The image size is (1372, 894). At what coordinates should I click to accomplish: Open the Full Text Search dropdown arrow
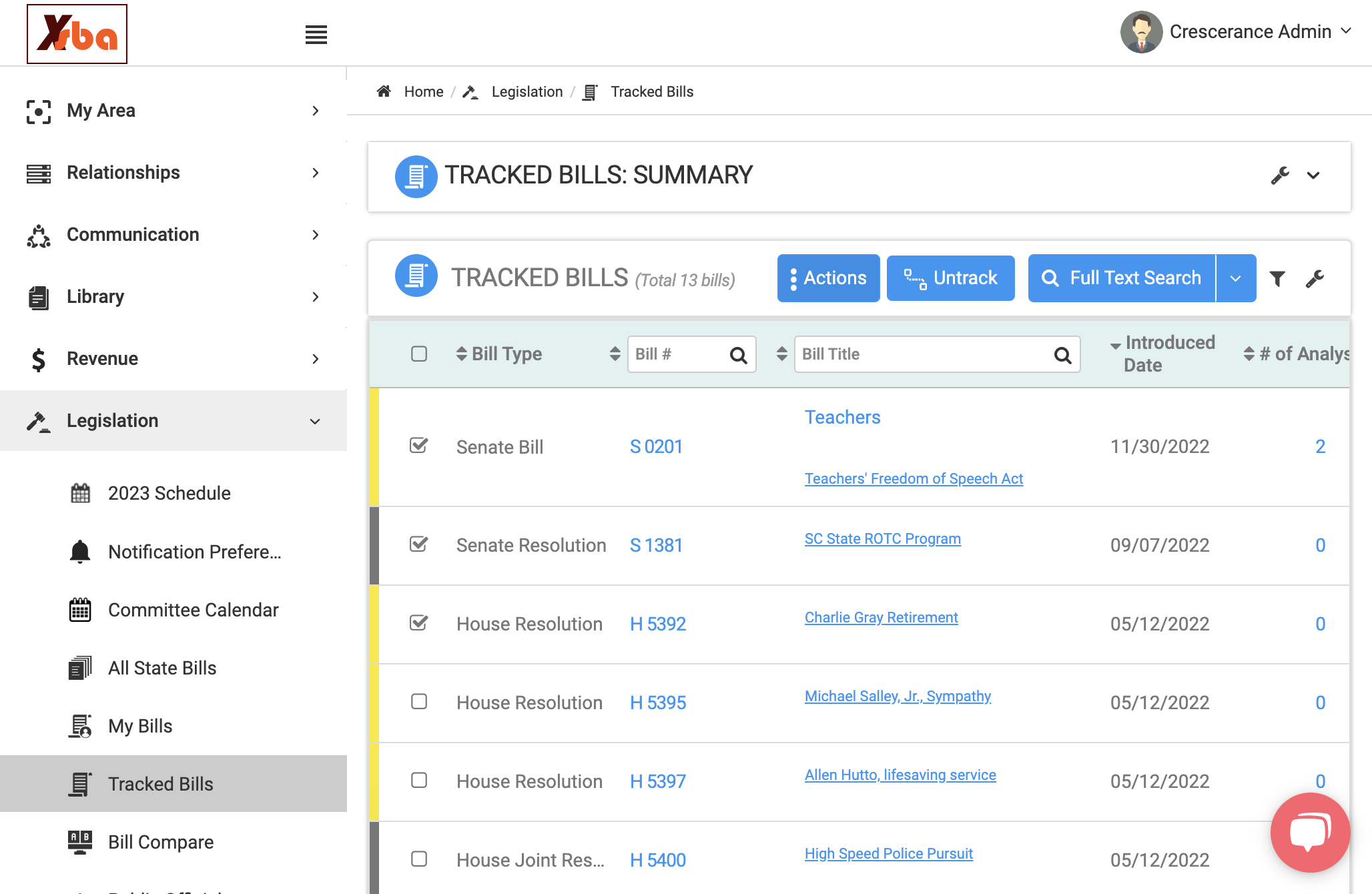(x=1236, y=278)
